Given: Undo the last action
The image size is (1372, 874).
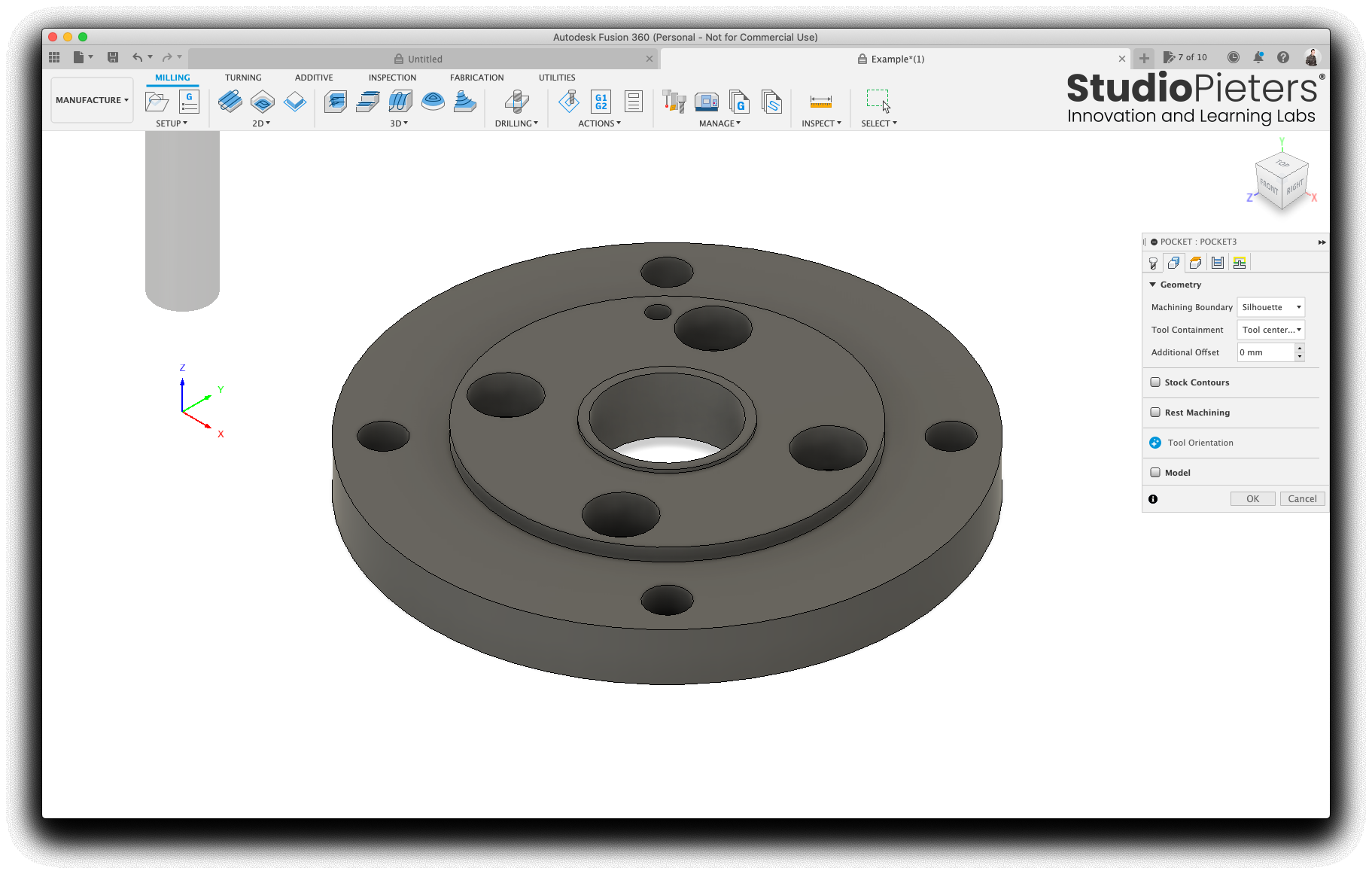Looking at the screenshot, I should (137, 57).
